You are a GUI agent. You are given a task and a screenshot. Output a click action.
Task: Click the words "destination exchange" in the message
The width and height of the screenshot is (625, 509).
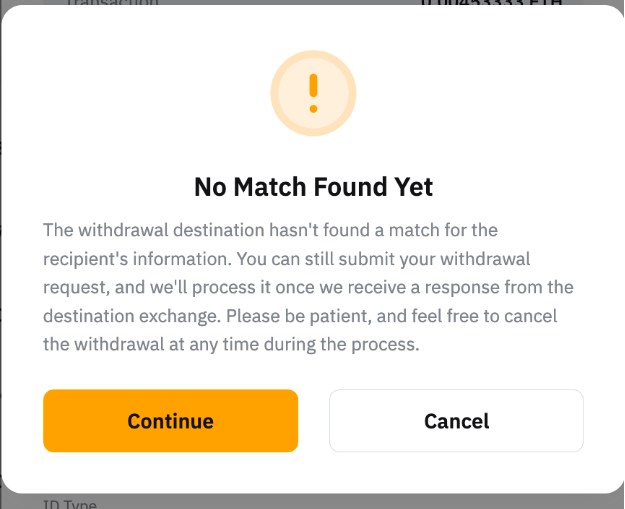[x=130, y=316]
